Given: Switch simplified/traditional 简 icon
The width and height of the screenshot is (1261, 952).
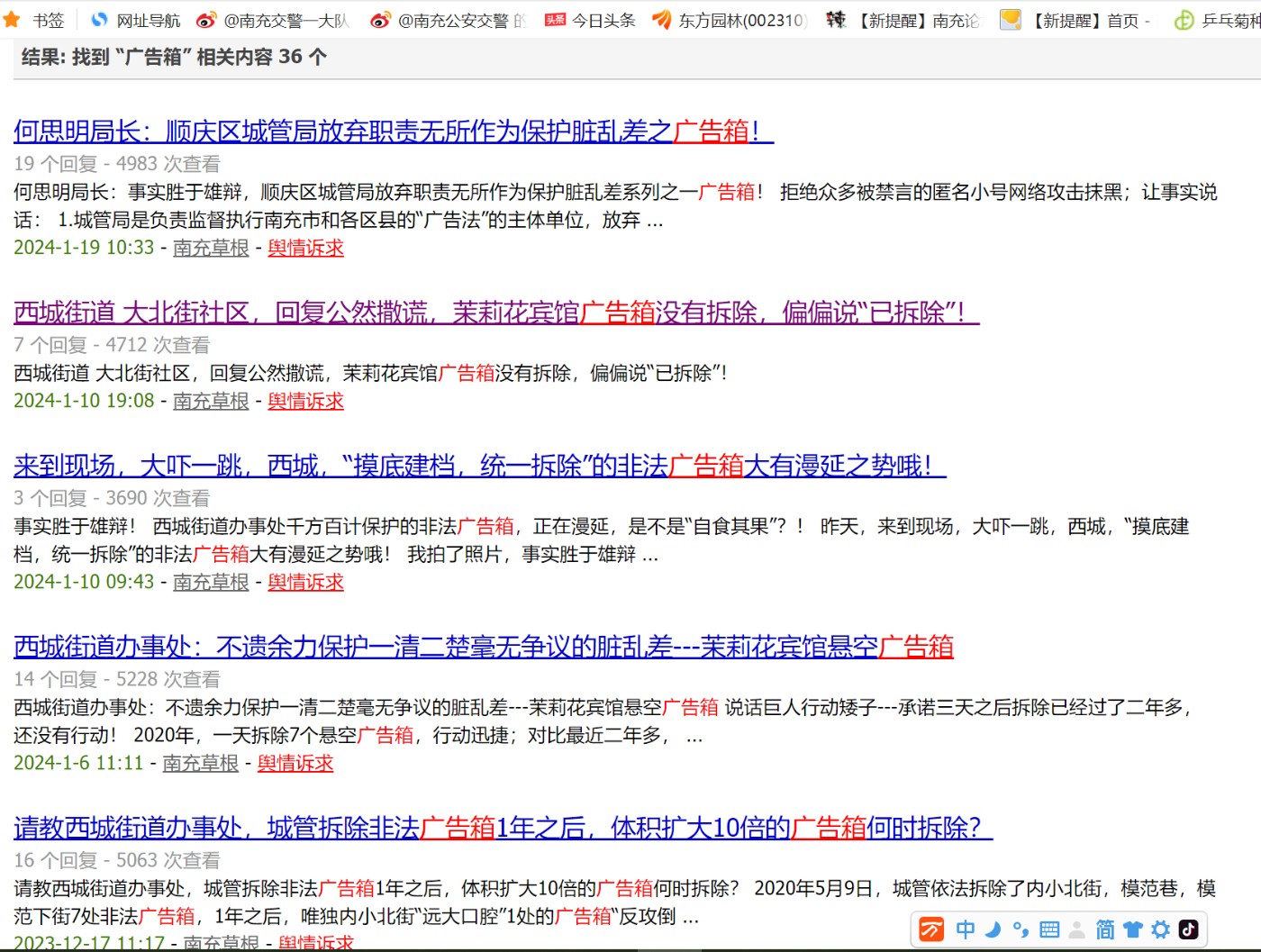Looking at the screenshot, I should (x=1105, y=929).
